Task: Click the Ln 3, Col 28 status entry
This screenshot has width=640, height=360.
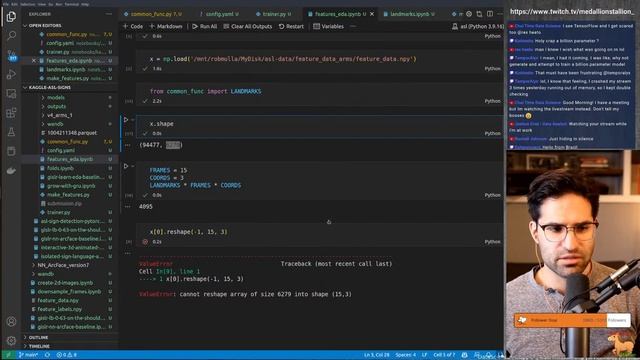Action: pos(376,355)
